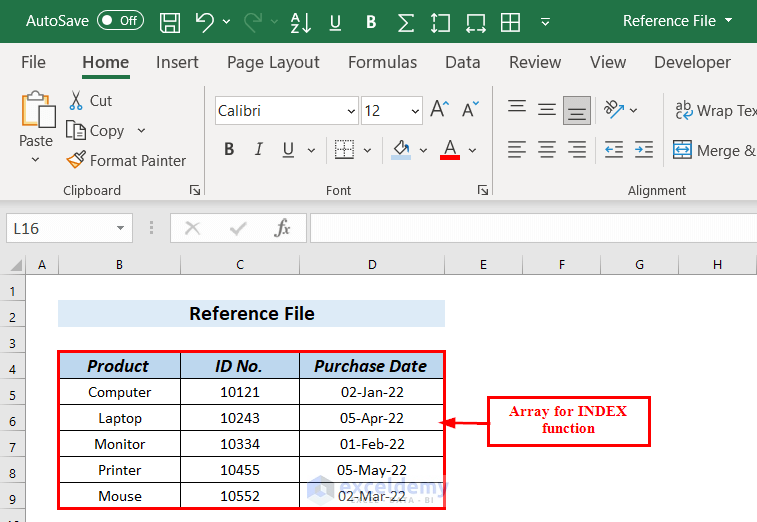The width and height of the screenshot is (757, 522).
Task: Click the Increase Indent icon
Action: [645, 150]
